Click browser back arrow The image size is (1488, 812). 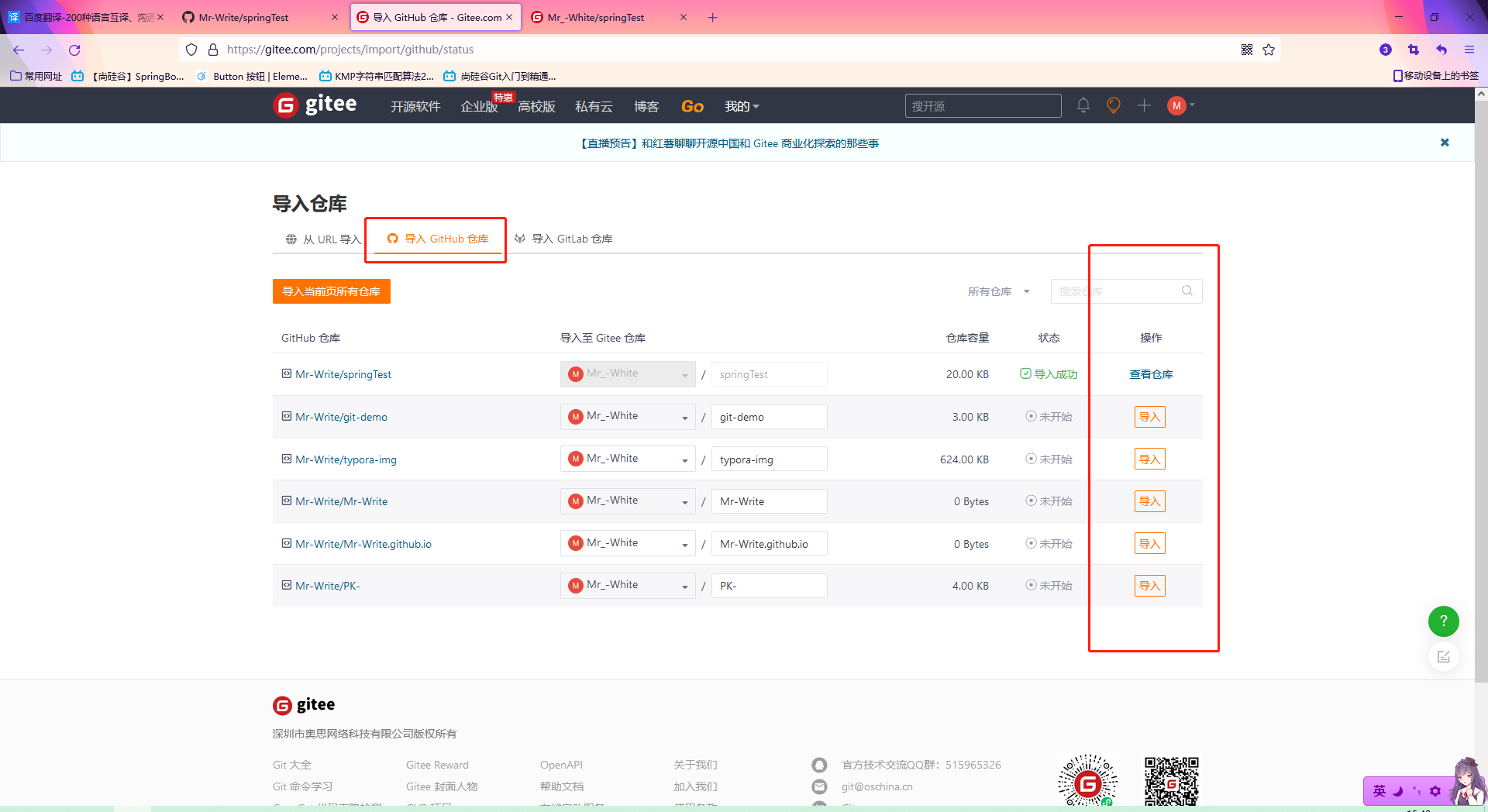pos(19,50)
